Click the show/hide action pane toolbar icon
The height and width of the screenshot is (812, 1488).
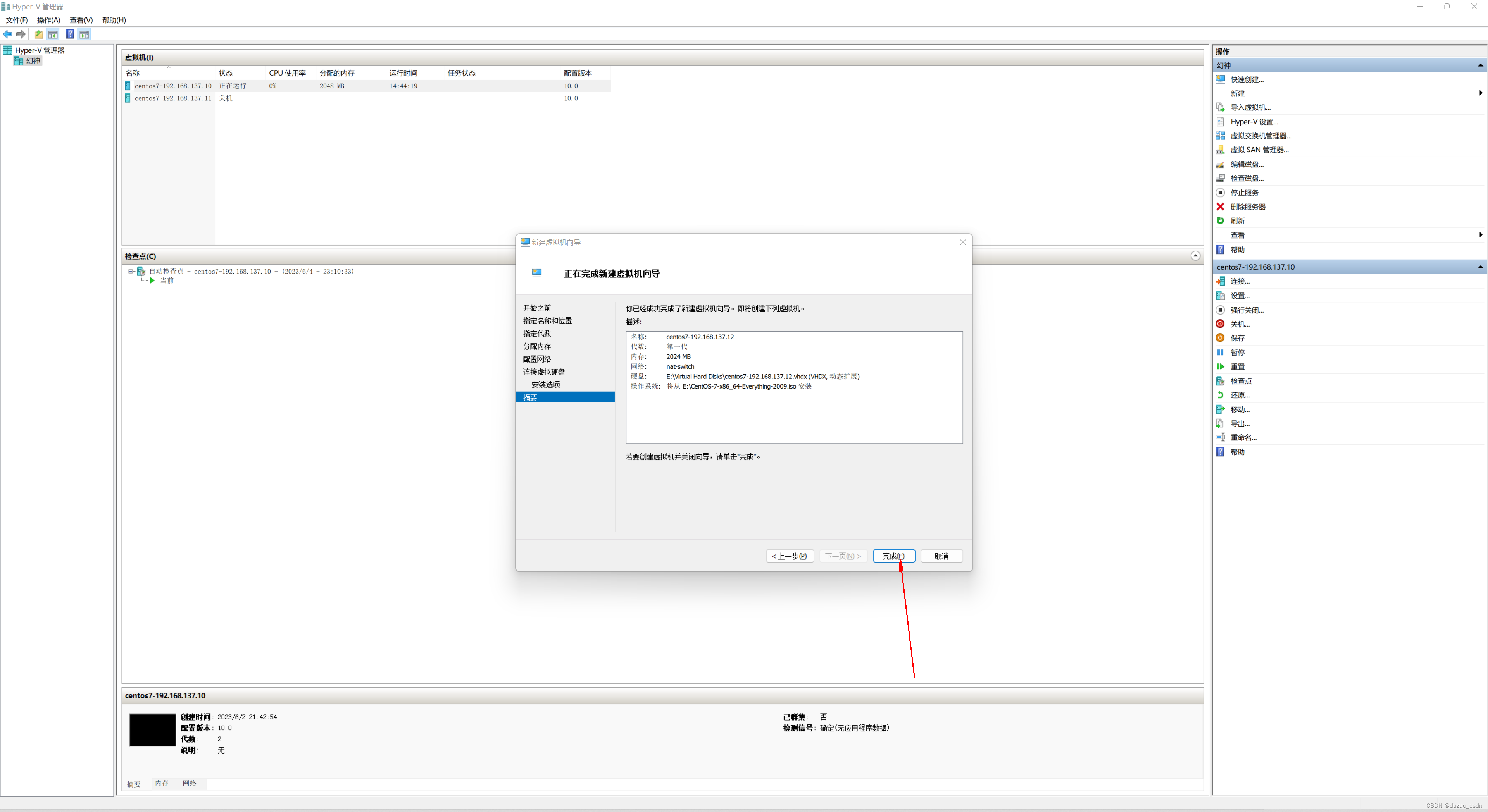(84, 34)
